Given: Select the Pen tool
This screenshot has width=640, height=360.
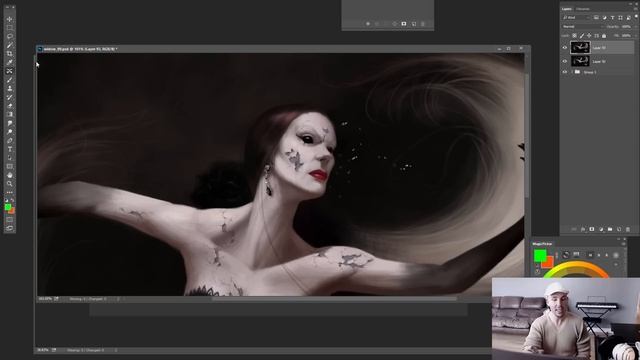Looking at the screenshot, I should click(x=9, y=140).
